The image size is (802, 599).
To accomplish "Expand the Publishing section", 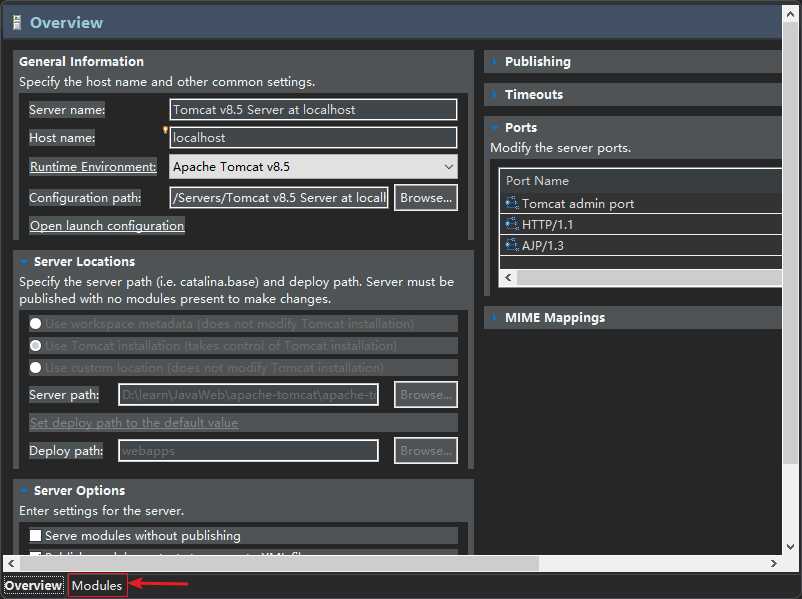I will 494,62.
